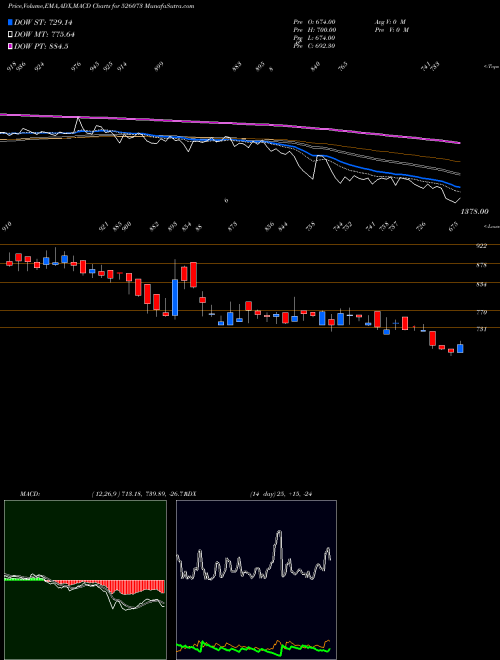Click the blue DOW ST legend swatch

click(x=11, y=23)
